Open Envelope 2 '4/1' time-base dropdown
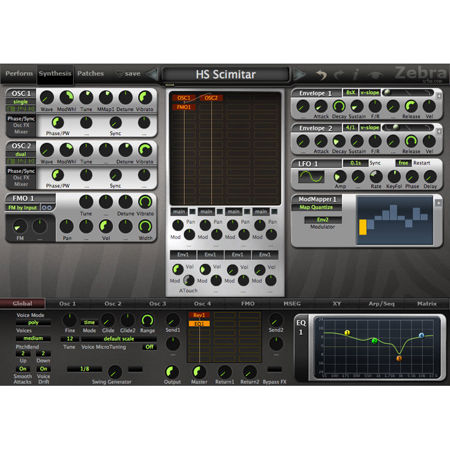This screenshot has width=450, height=450. click(x=350, y=128)
